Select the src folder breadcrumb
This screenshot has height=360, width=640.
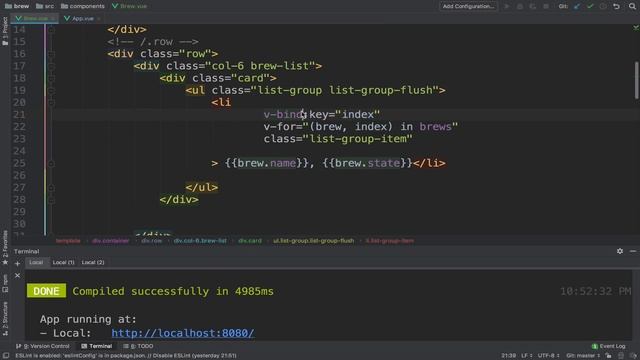click(45, 6)
